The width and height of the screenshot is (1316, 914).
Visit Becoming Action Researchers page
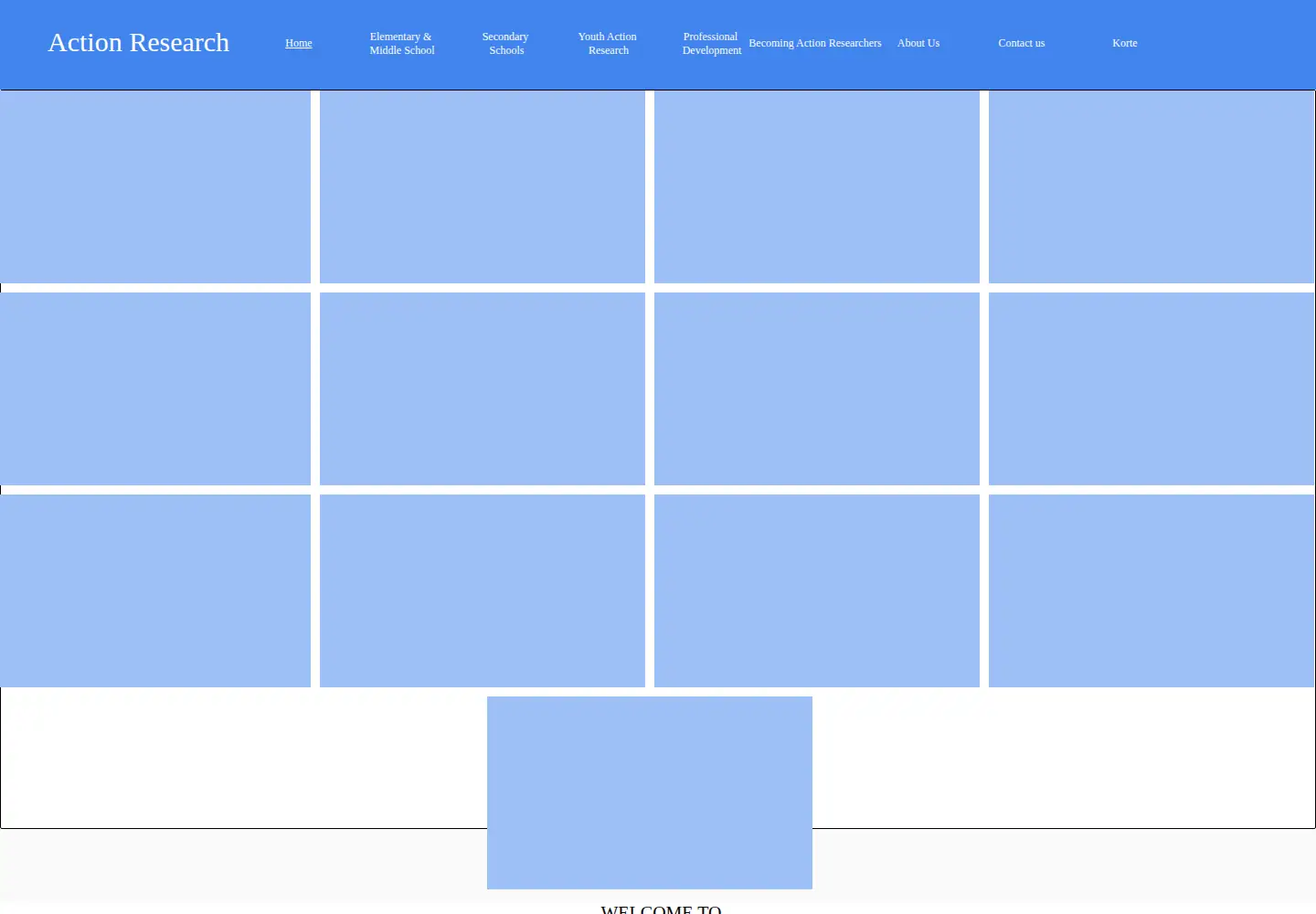(x=815, y=43)
